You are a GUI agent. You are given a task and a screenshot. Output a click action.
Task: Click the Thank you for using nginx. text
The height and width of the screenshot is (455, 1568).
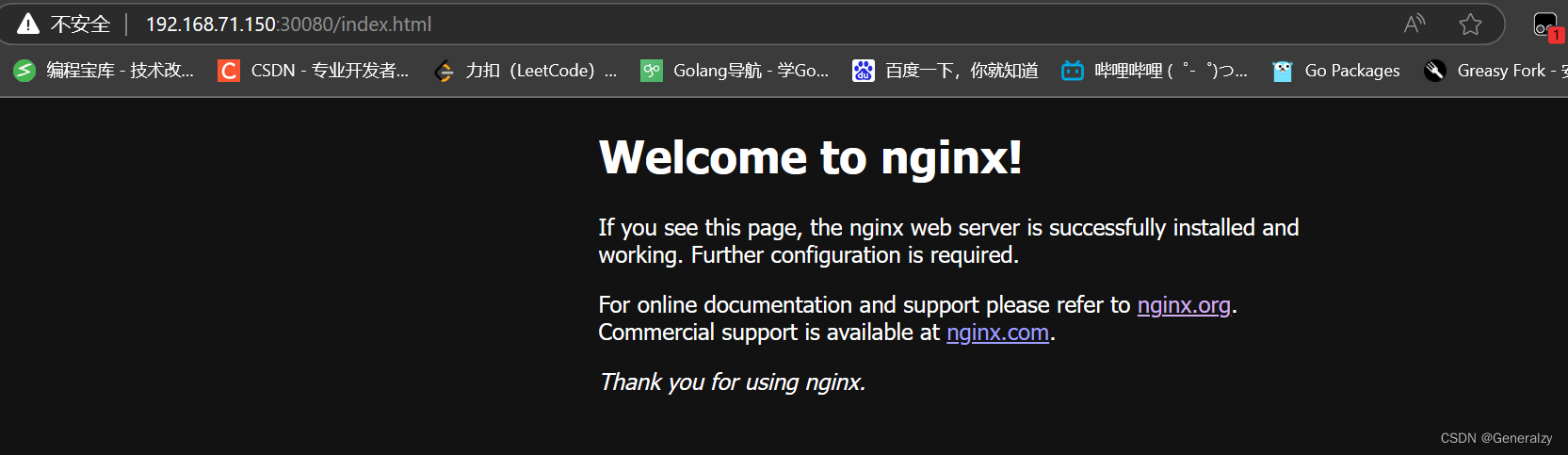tap(732, 382)
